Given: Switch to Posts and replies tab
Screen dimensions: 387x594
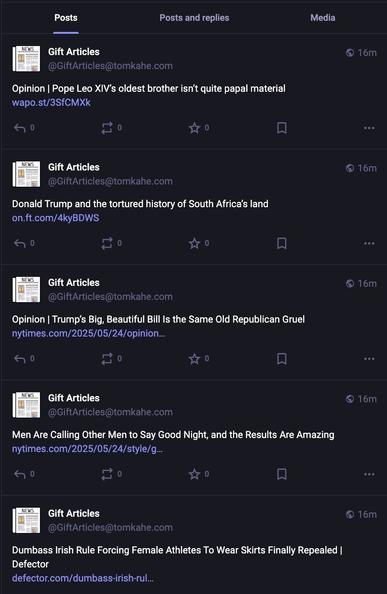Looking at the screenshot, I should (194, 18).
